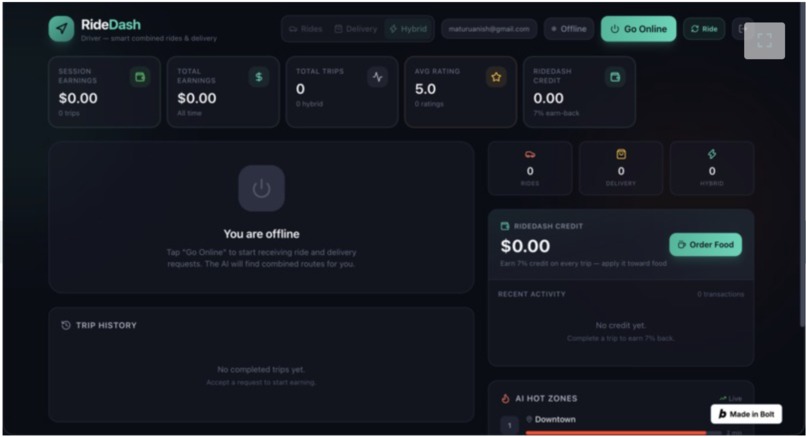Click the "RECENT ACTIVITY" label
The image size is (806, 437).
pyautogui.click(x=532, y=294)
